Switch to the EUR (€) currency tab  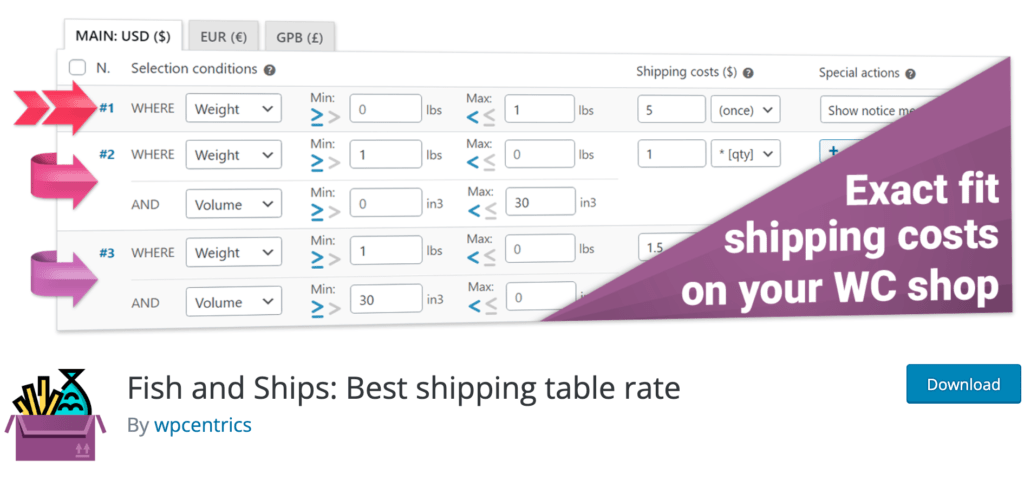coord(224,37)
